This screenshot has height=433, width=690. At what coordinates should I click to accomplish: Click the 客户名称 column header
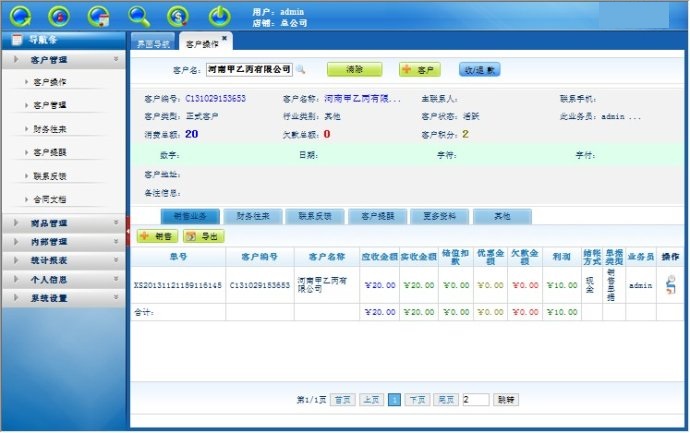coord(327,257)
